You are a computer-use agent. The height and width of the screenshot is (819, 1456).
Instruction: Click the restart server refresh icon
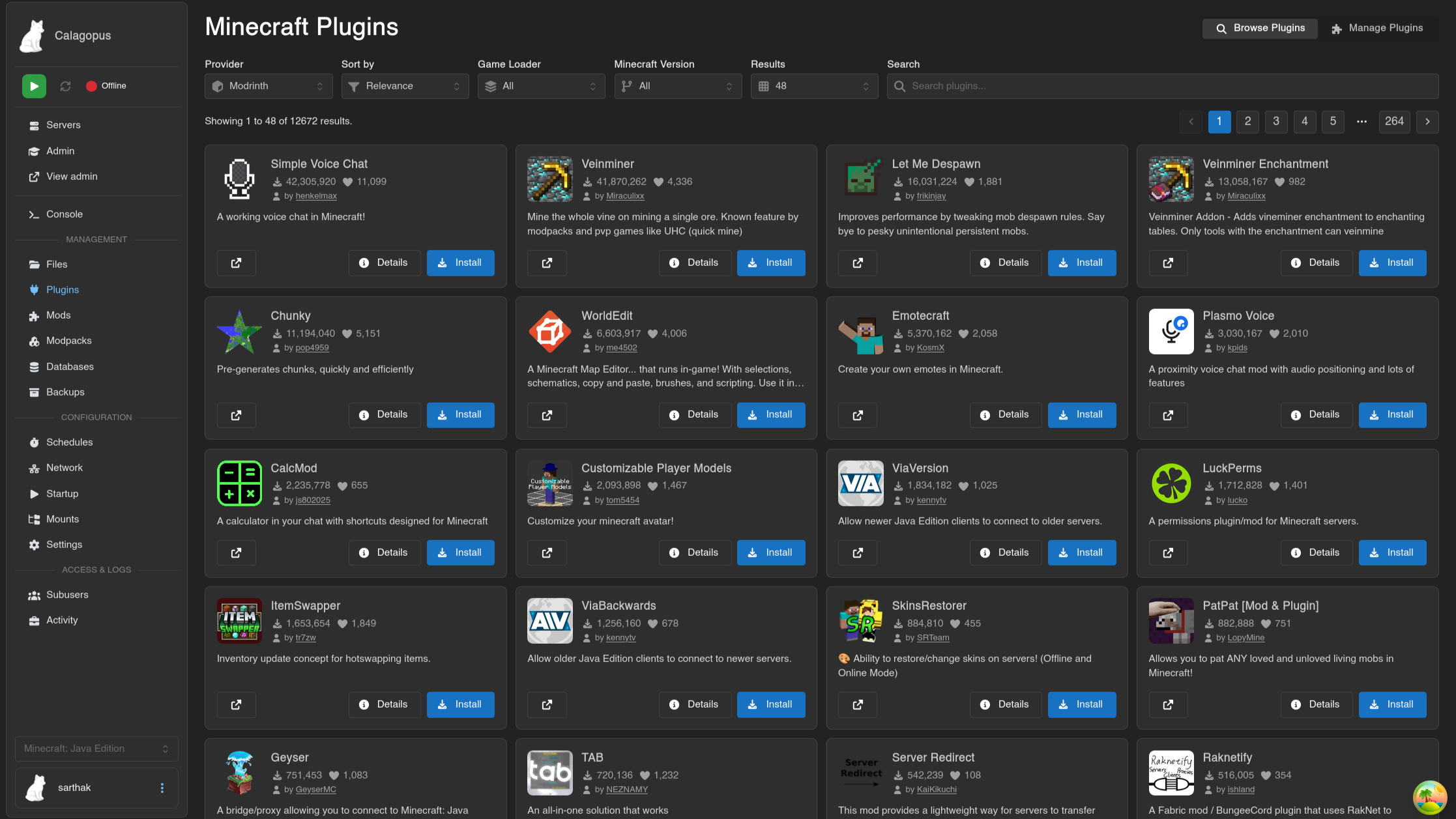pos(65,86)
